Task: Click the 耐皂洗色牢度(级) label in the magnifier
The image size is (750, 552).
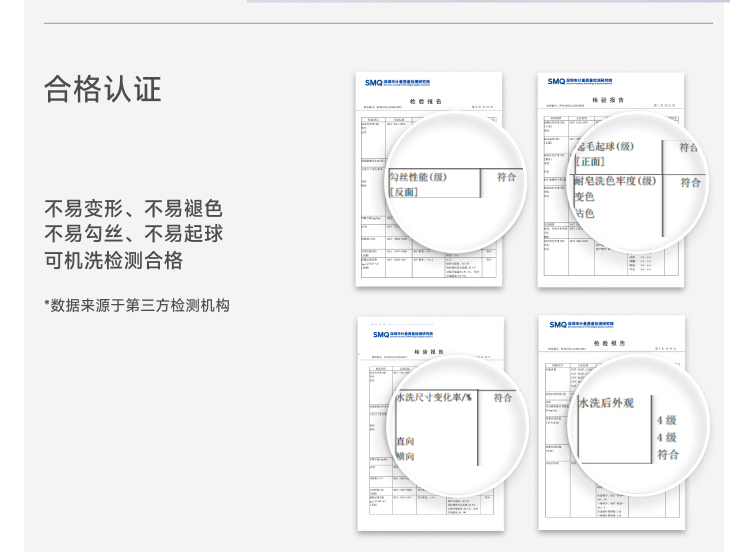Action: tap(615, 181)
